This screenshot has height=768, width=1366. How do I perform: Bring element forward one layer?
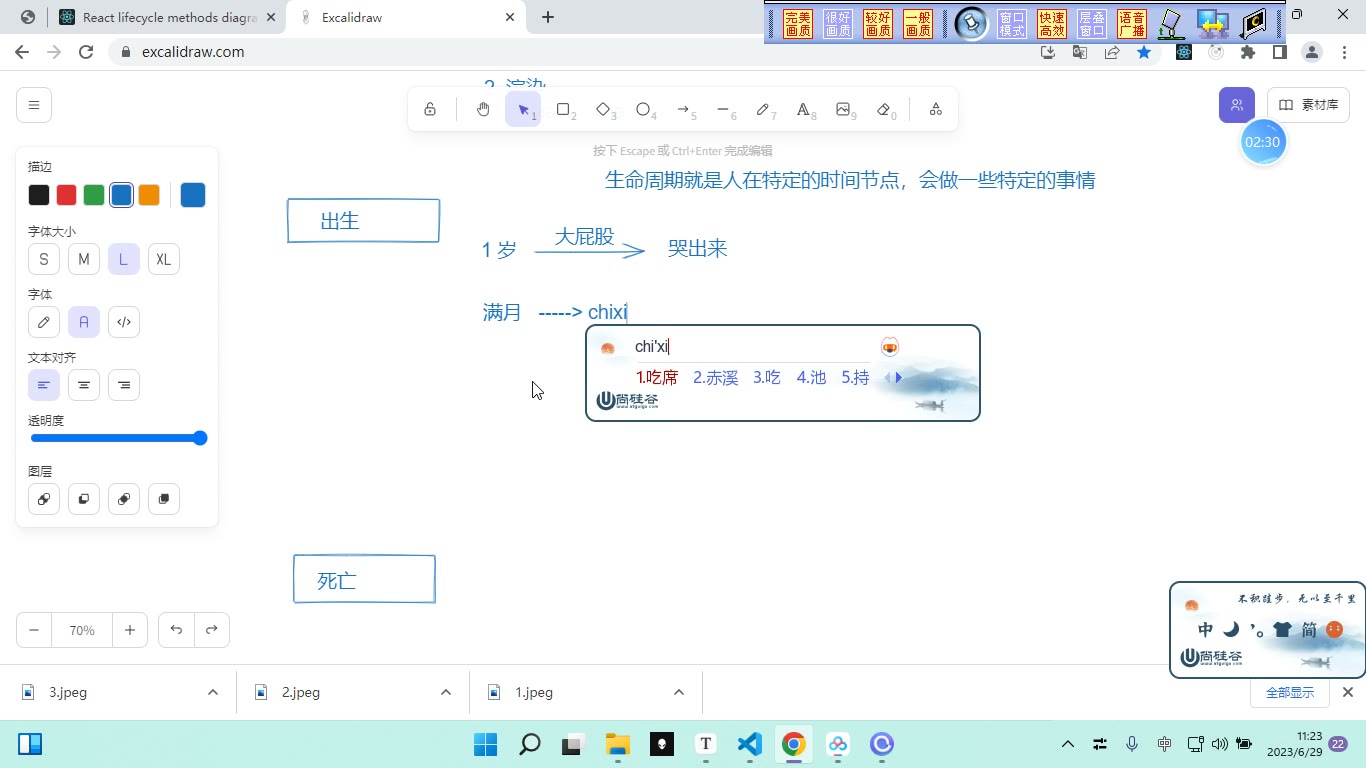[x=124, y=498]
